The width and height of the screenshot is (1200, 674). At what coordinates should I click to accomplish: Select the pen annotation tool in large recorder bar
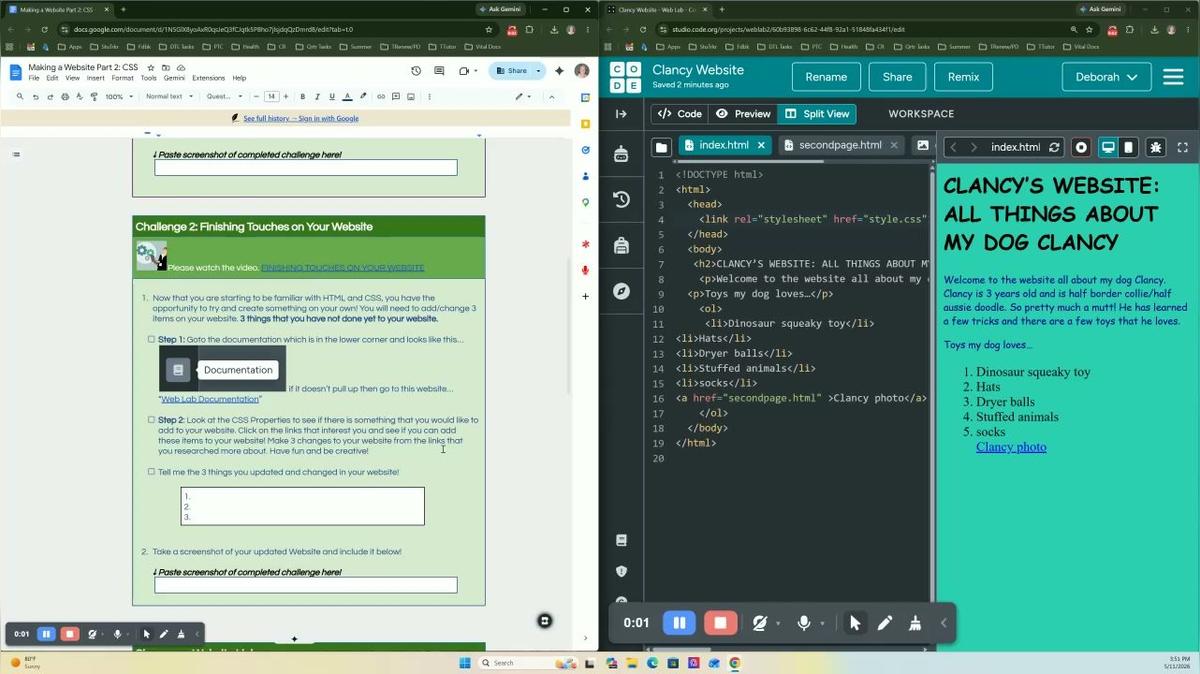pos(885,623)
